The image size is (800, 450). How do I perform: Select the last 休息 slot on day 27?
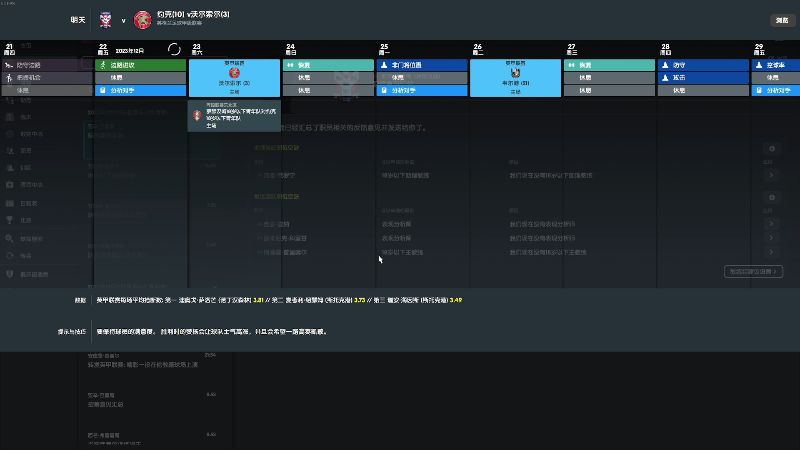click(609, 90)
